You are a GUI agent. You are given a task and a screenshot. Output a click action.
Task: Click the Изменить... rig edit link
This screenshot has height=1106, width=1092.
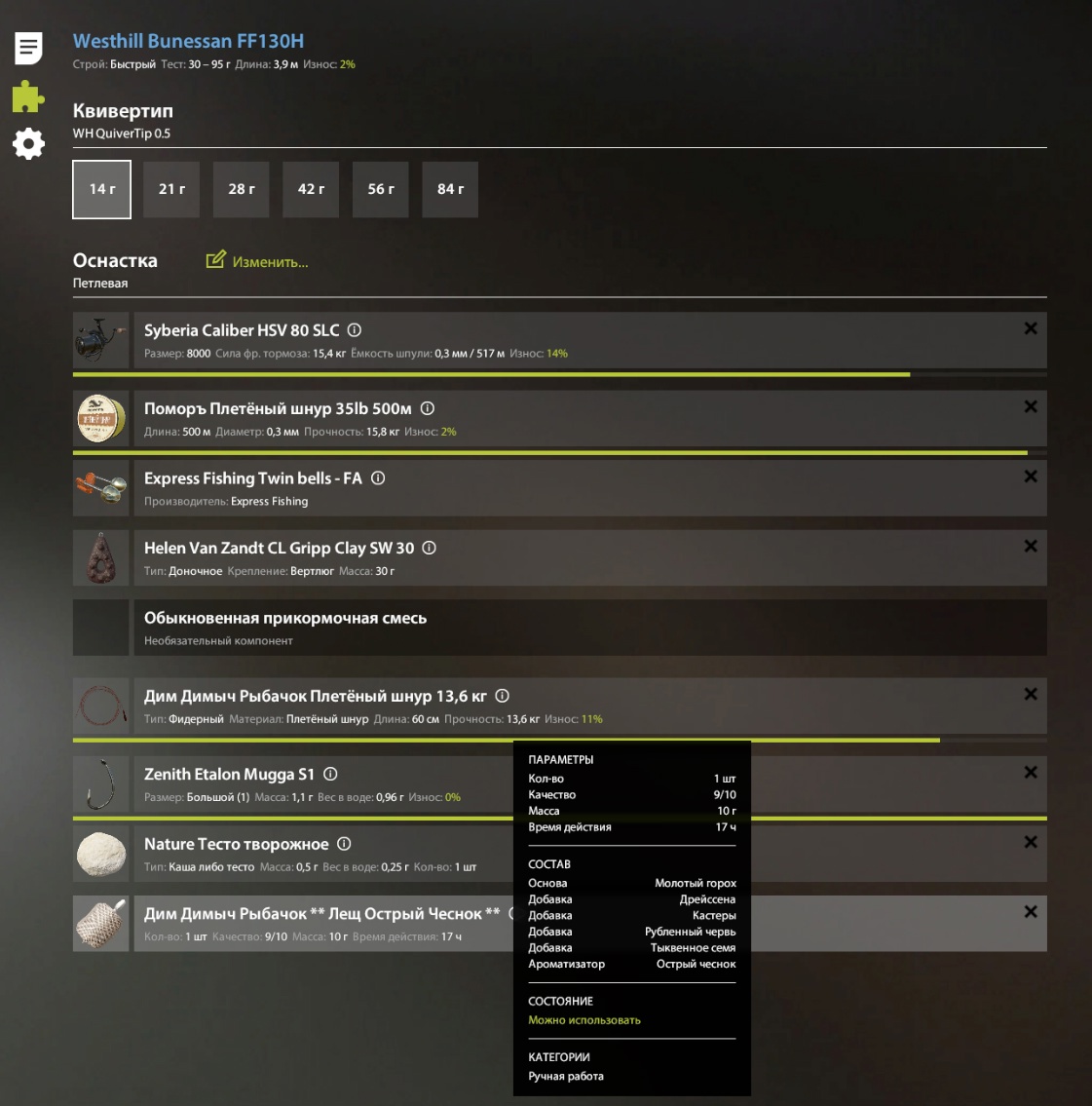[257, 261]
